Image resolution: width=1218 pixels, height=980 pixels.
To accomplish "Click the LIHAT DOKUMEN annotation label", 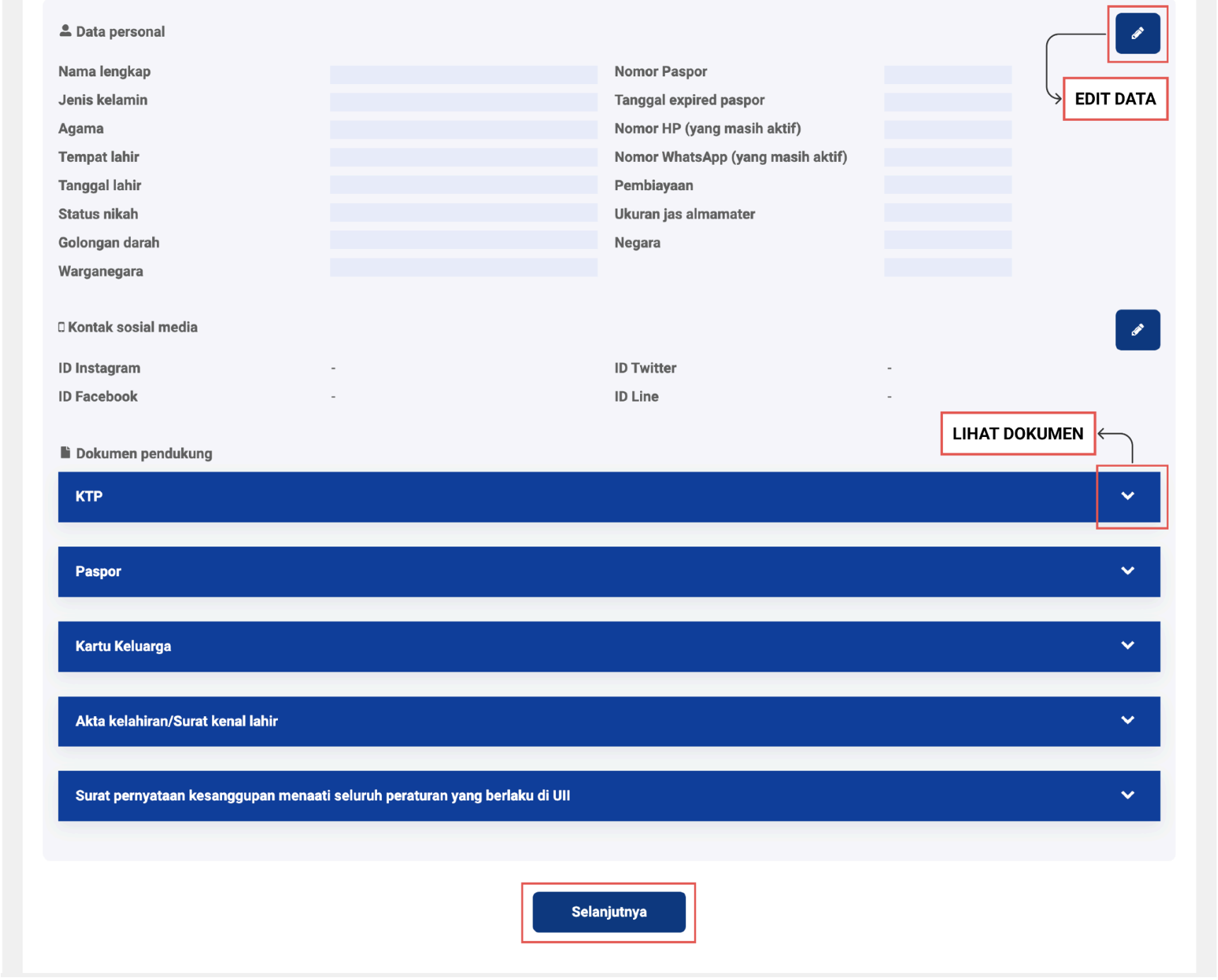I will (1017, 433).
